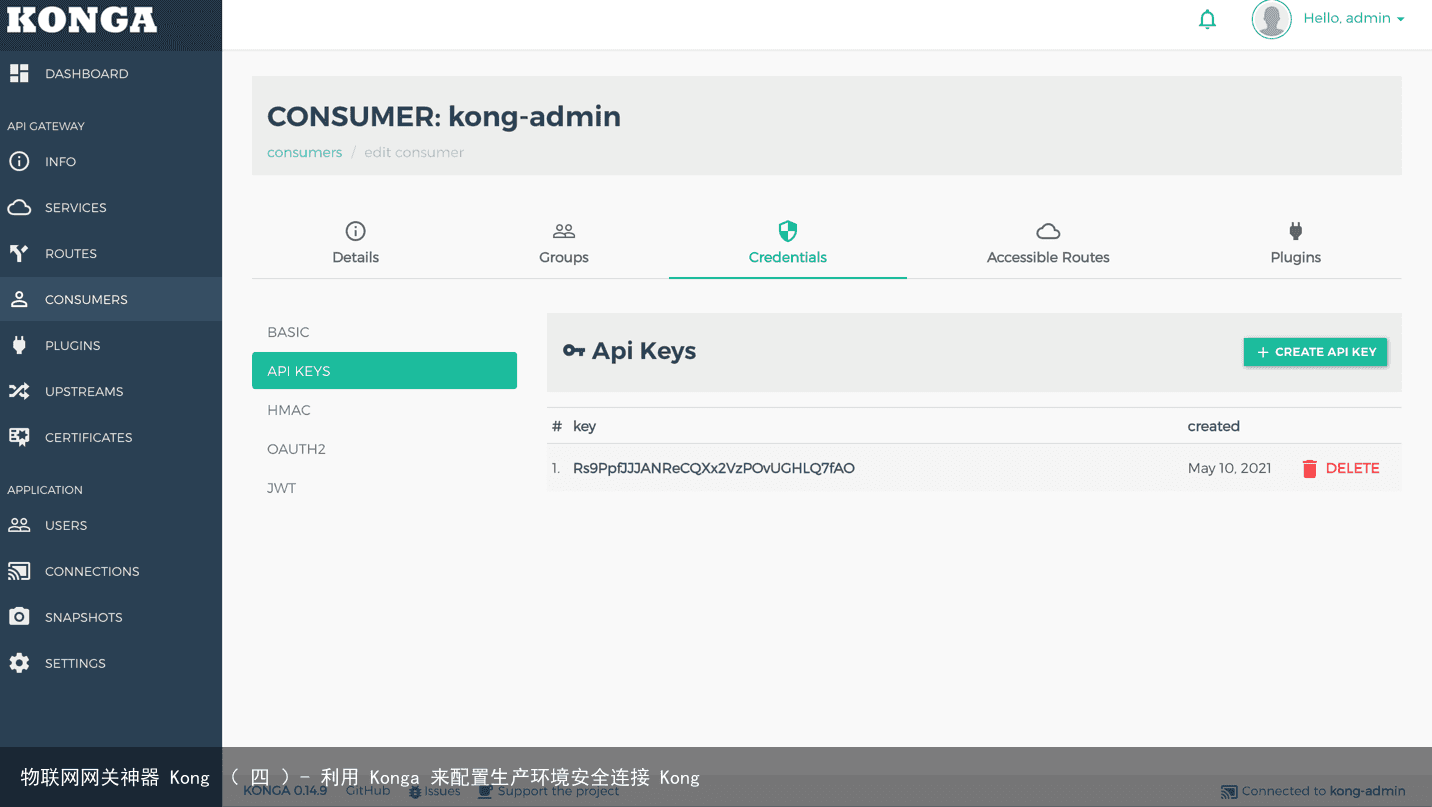Click the Connections cast icon
The width and height of the screenshot is (1432, 807).
19,571
